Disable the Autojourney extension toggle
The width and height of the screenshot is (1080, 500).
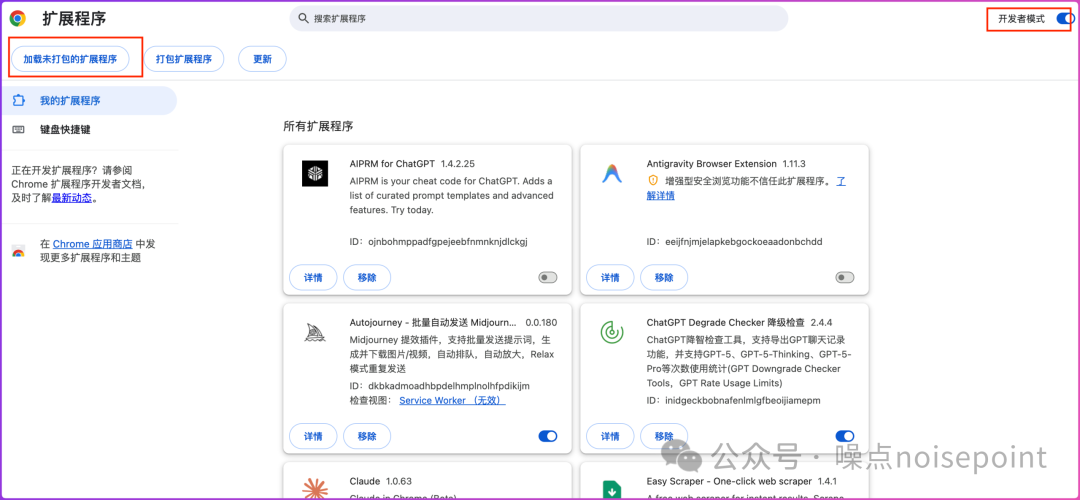pos(547,436)
